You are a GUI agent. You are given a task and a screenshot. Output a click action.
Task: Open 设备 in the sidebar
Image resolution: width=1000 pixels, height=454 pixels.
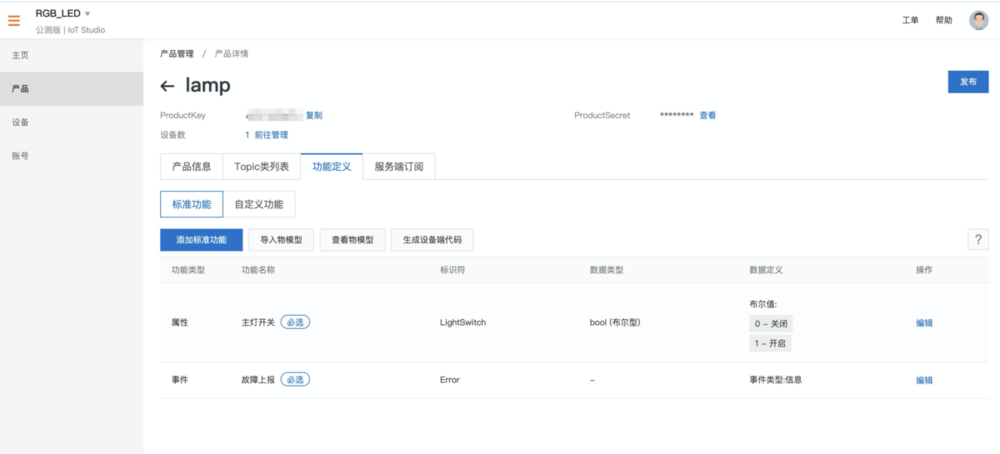coord(71,122)
